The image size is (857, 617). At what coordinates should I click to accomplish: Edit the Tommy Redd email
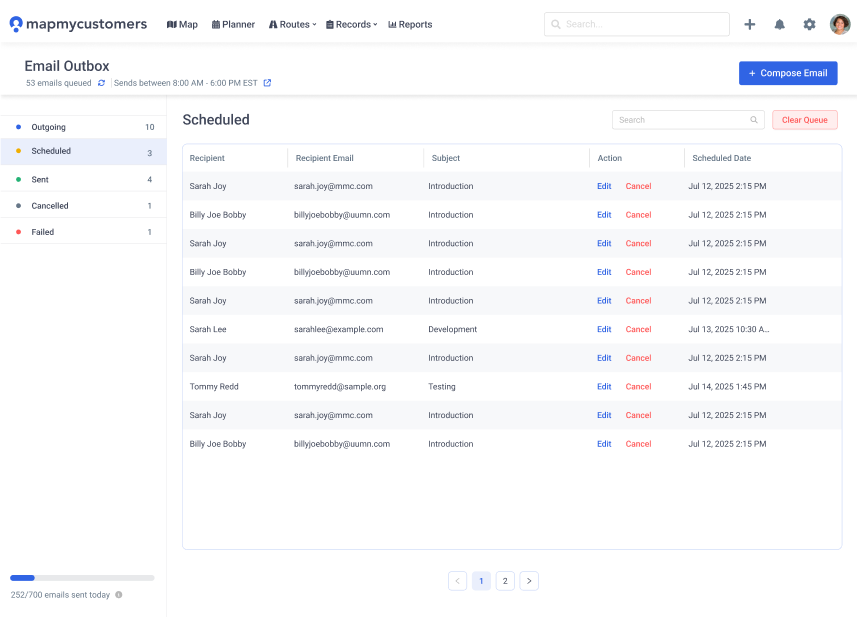[604, 386]
